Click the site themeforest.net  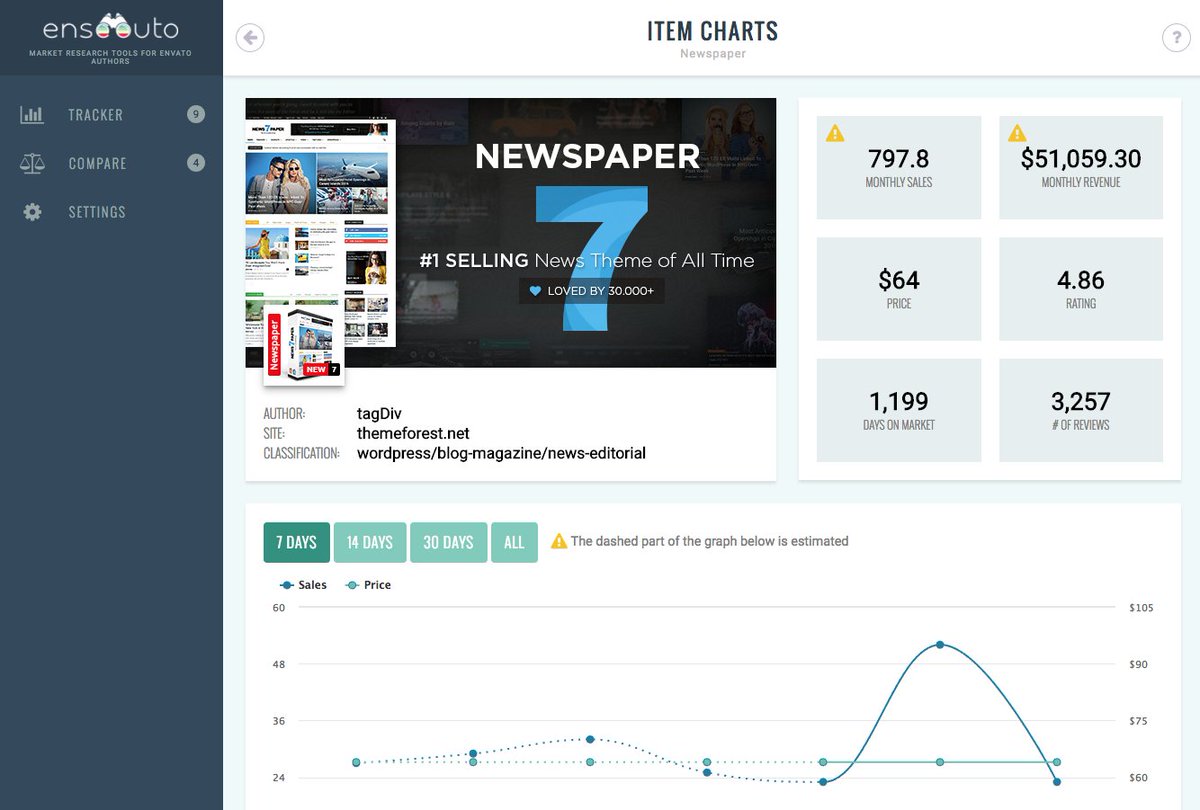pos(413,433)
